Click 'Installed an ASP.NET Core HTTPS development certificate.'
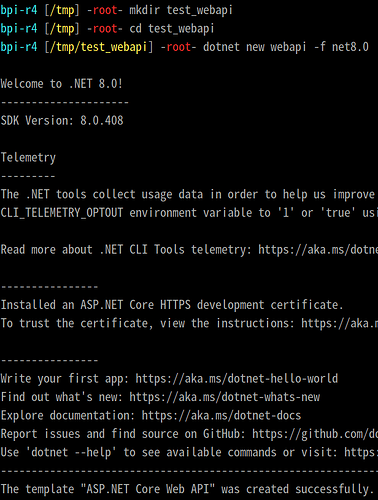378x500 pixels. (172, 305)
